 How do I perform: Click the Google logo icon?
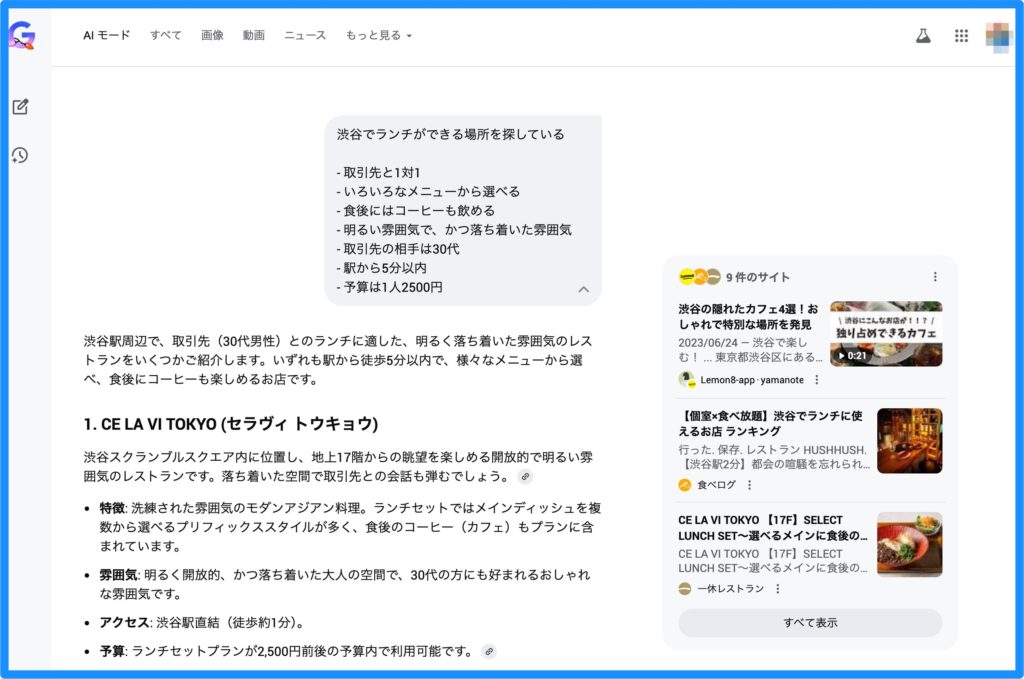pyautogui.click(x=22, y=36)
